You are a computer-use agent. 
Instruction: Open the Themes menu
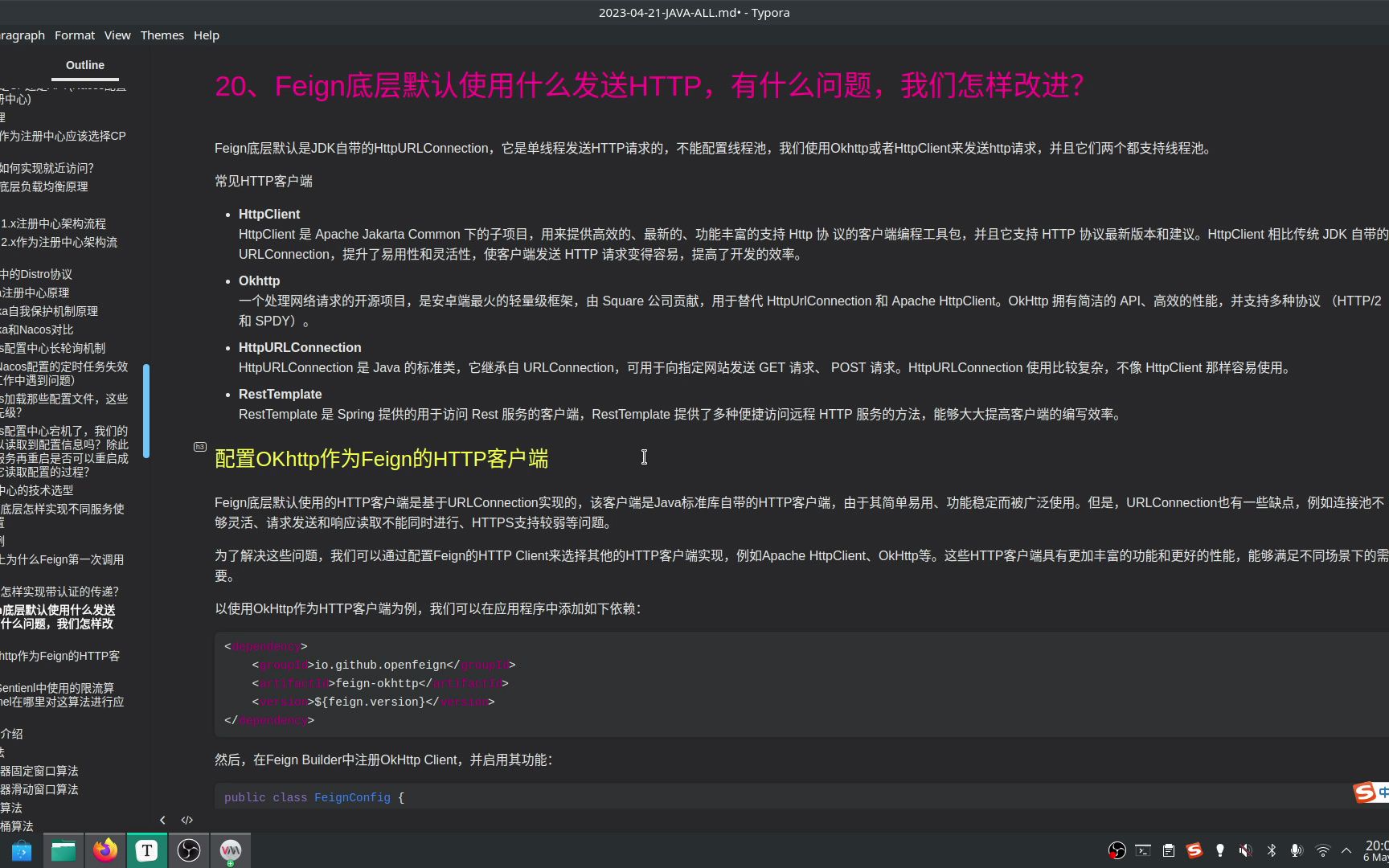[162, 35]
